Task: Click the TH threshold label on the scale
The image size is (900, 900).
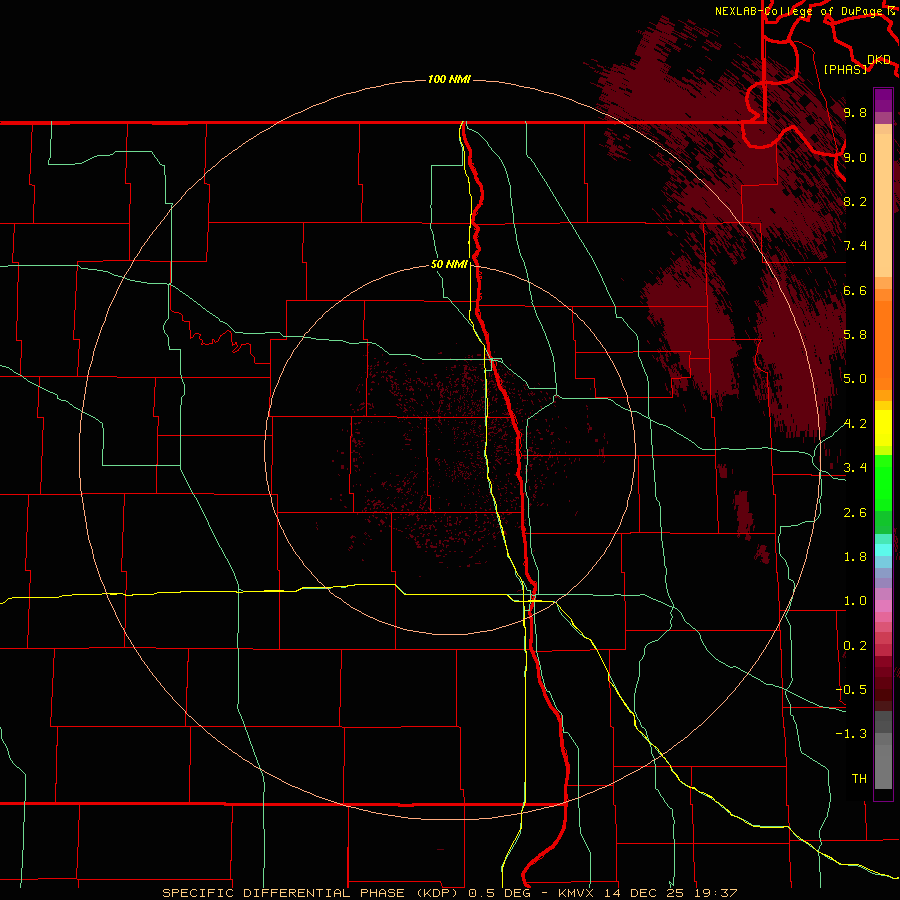Action: (859, 778)
